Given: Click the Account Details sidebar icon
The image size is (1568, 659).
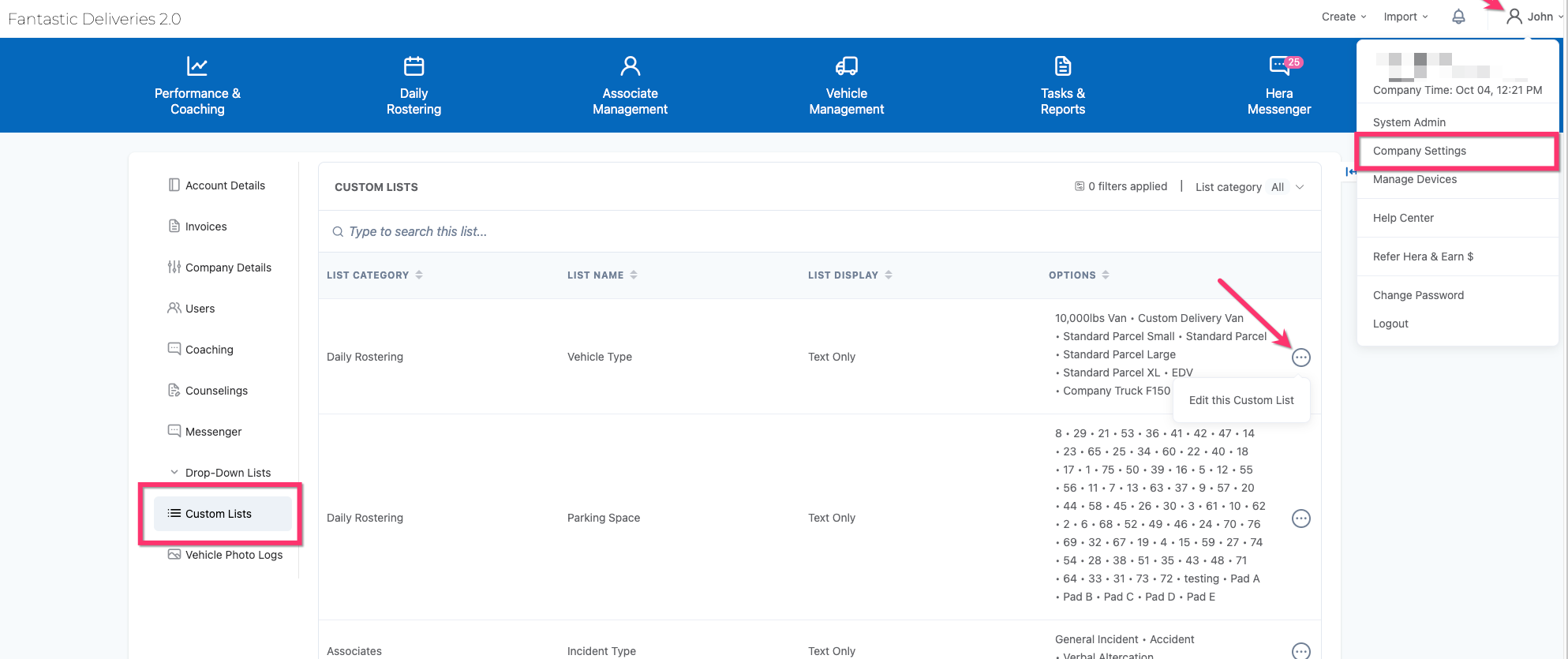Looking at the screenshot, I should tap(174, 185).
